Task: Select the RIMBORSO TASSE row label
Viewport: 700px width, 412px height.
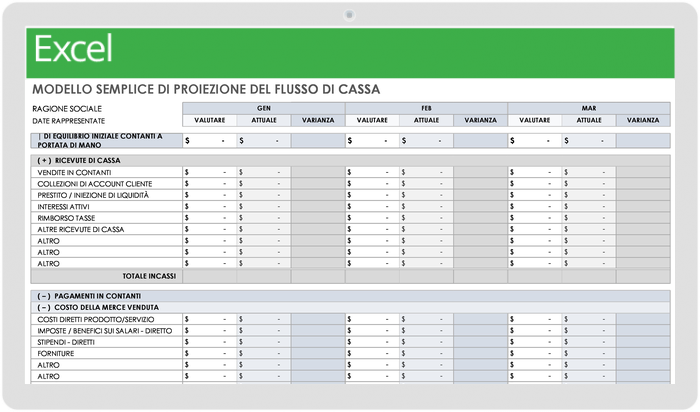Action: 66,218
